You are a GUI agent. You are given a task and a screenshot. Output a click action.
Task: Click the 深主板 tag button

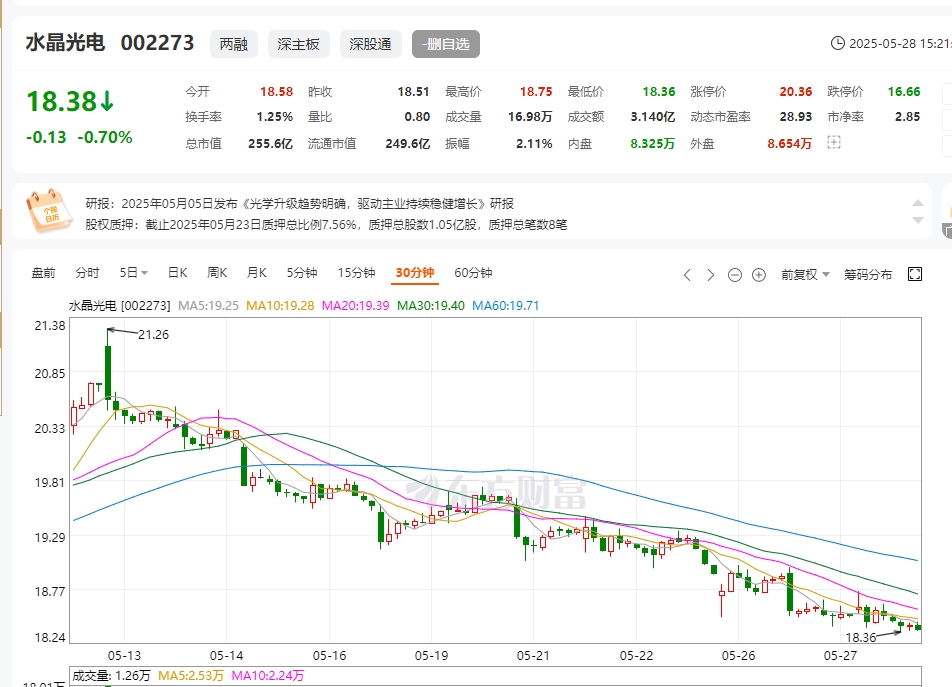pyautogui.click(x=299, y=44)
